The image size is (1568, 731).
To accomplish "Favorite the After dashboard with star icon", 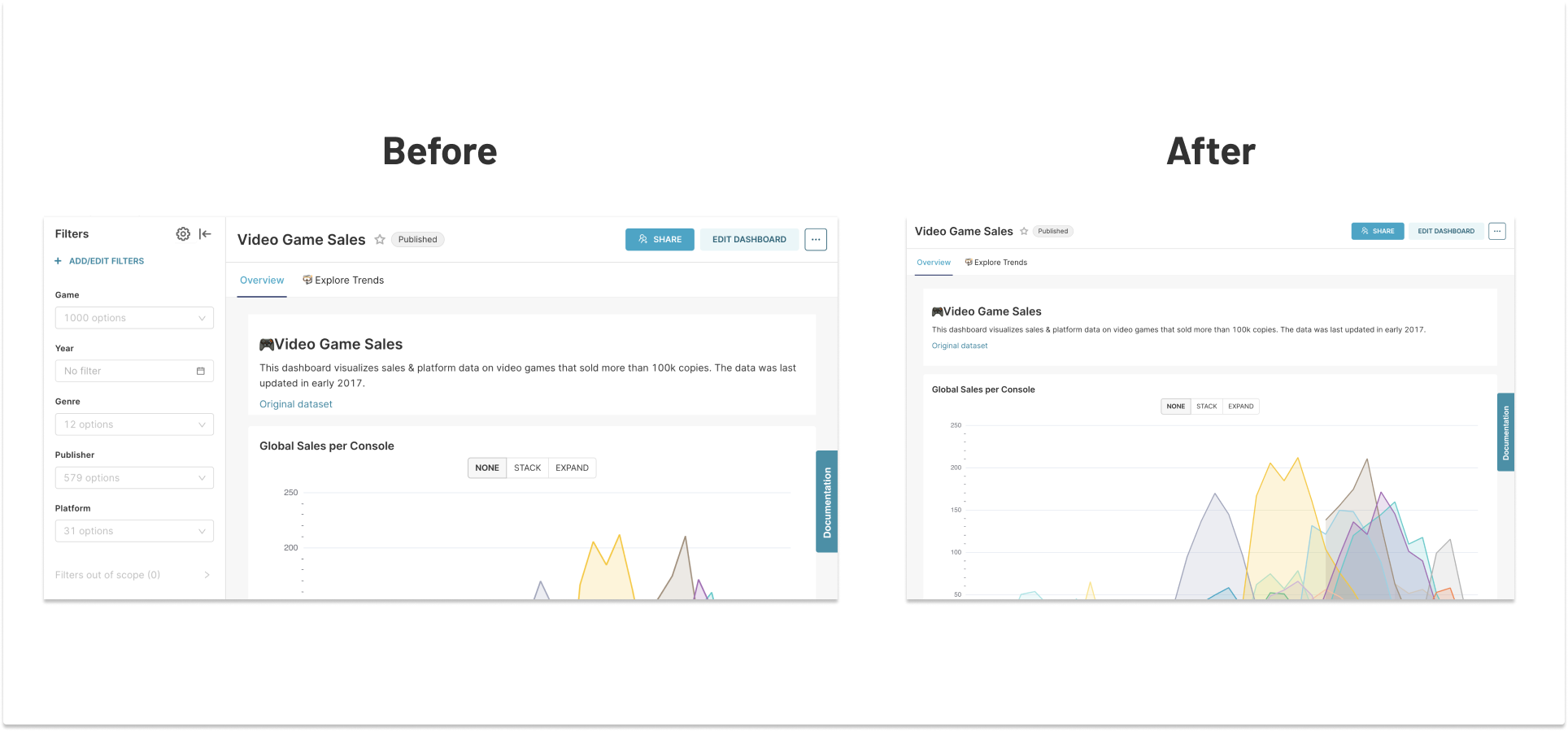I will [x=1024, y=232].
